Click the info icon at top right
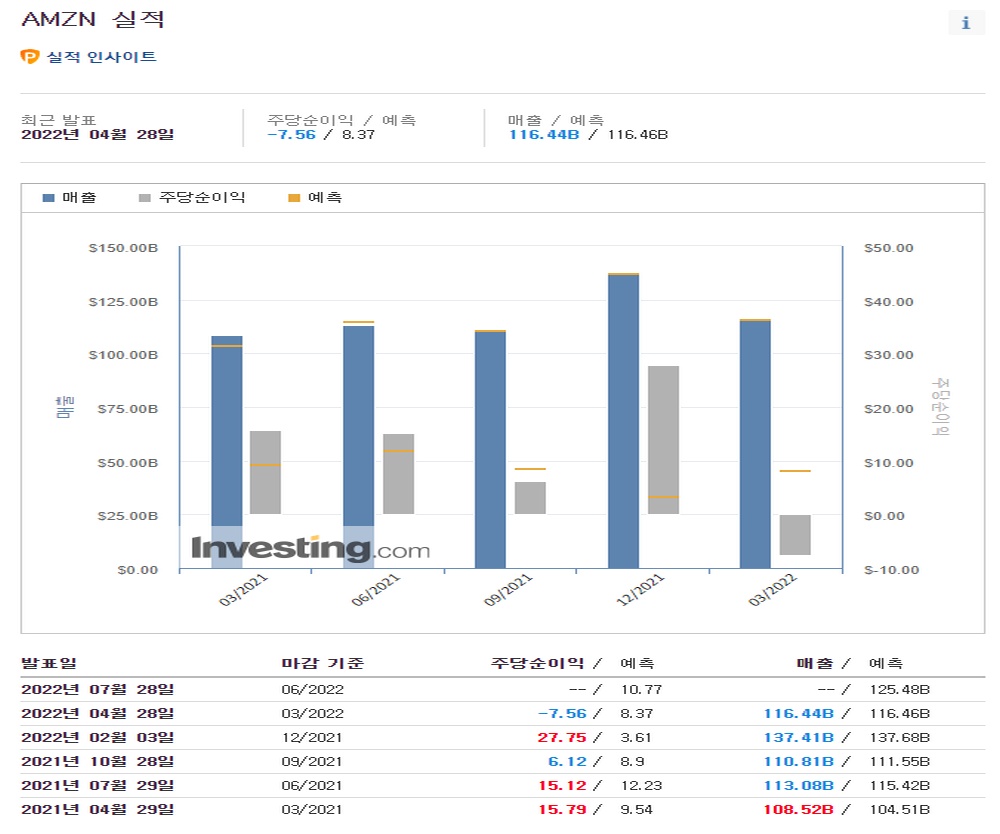Viewport: 1000px width, 834px height. 966,23
